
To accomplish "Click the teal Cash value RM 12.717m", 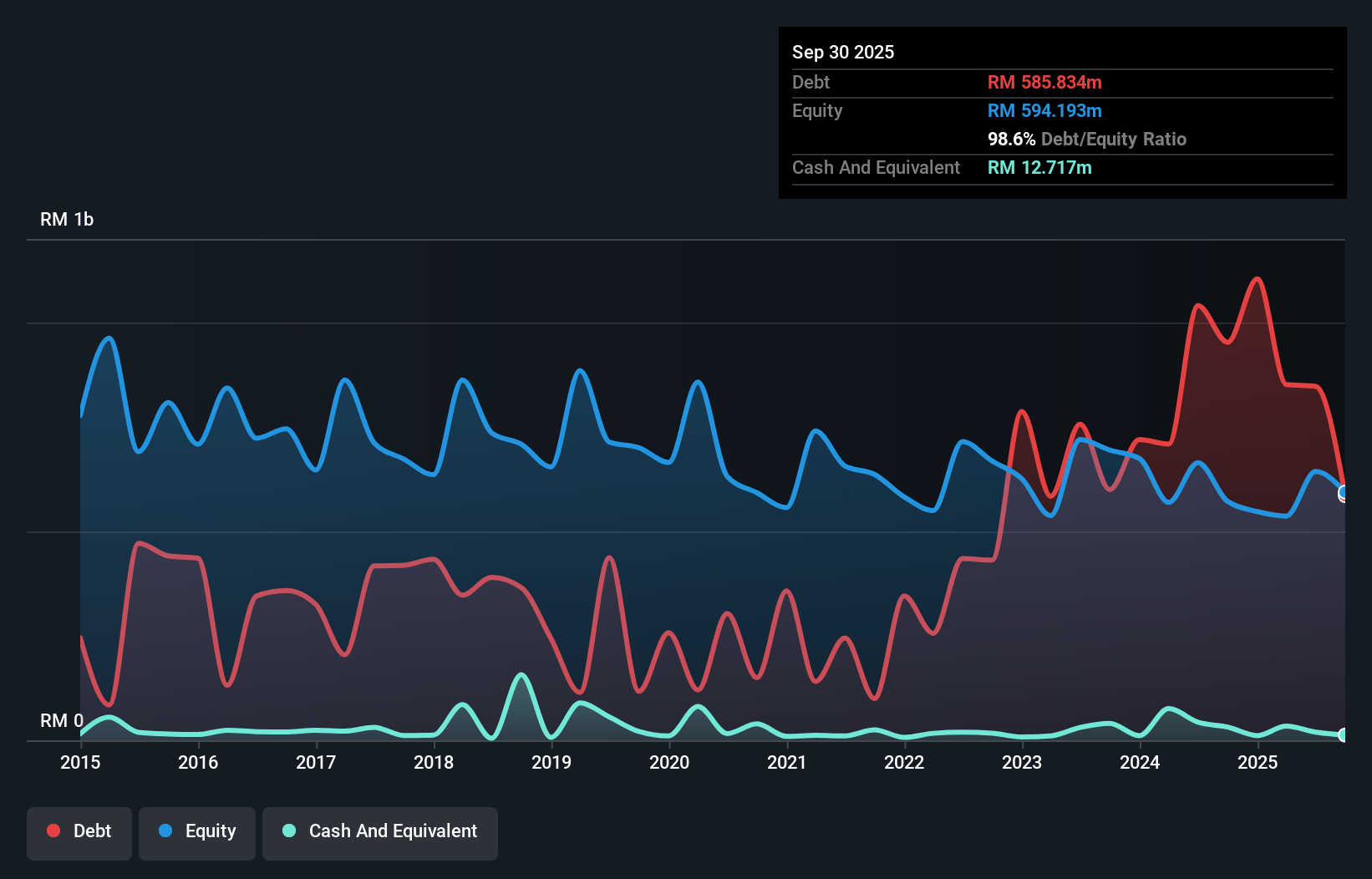I will [x=1039, y=167].
